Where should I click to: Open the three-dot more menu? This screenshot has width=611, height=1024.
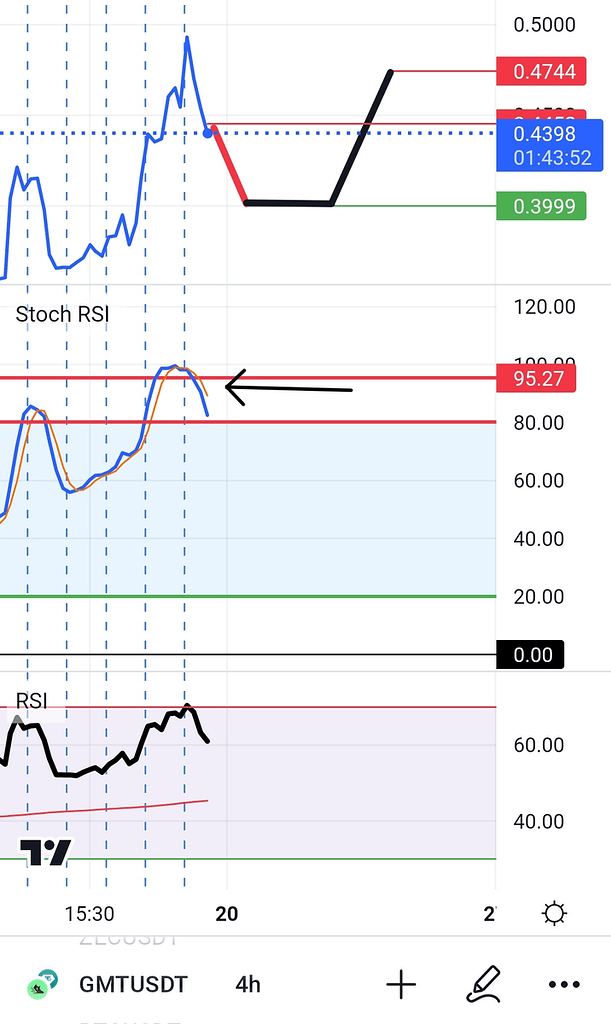point(565,984)
